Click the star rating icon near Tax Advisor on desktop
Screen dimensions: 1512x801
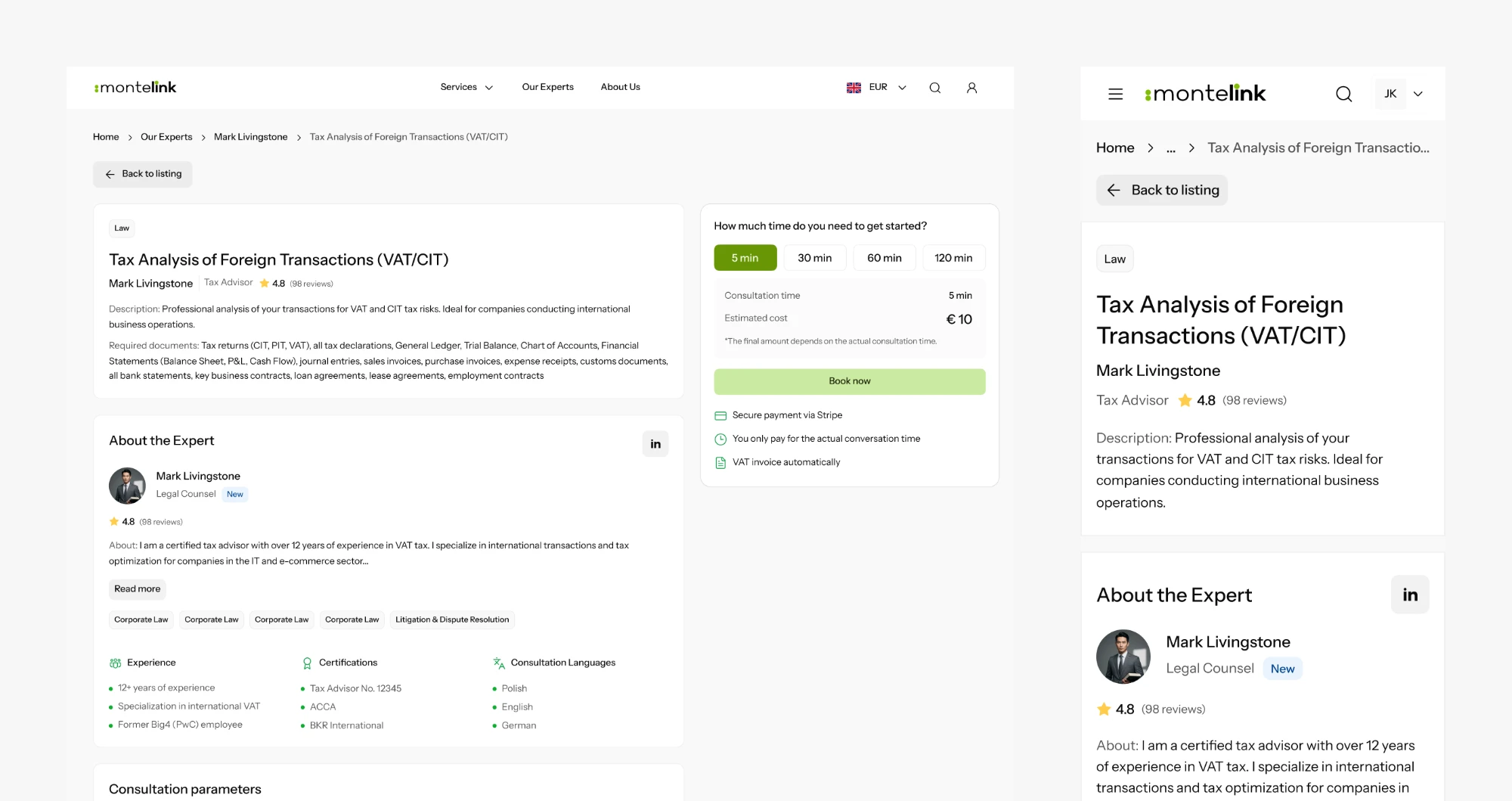(265, 284)
